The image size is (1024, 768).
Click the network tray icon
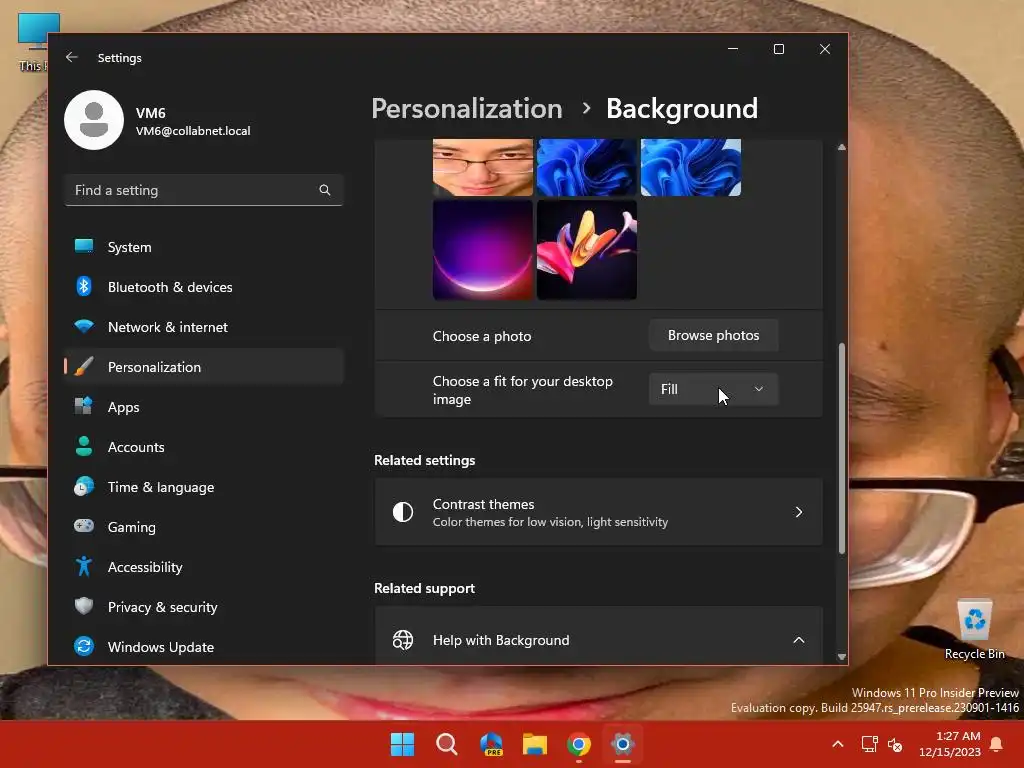tap(869, 744)
